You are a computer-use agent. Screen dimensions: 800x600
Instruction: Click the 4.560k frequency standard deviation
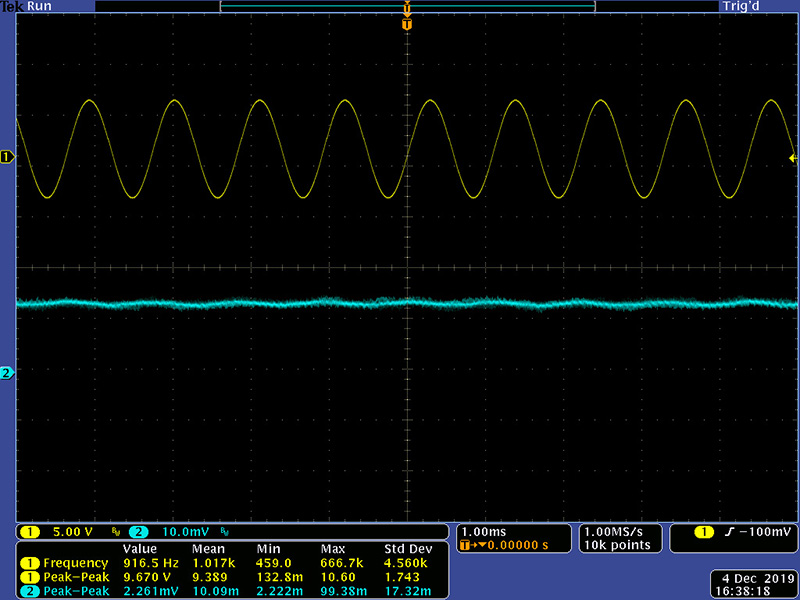pyautogui.click(x=406, y=563)
